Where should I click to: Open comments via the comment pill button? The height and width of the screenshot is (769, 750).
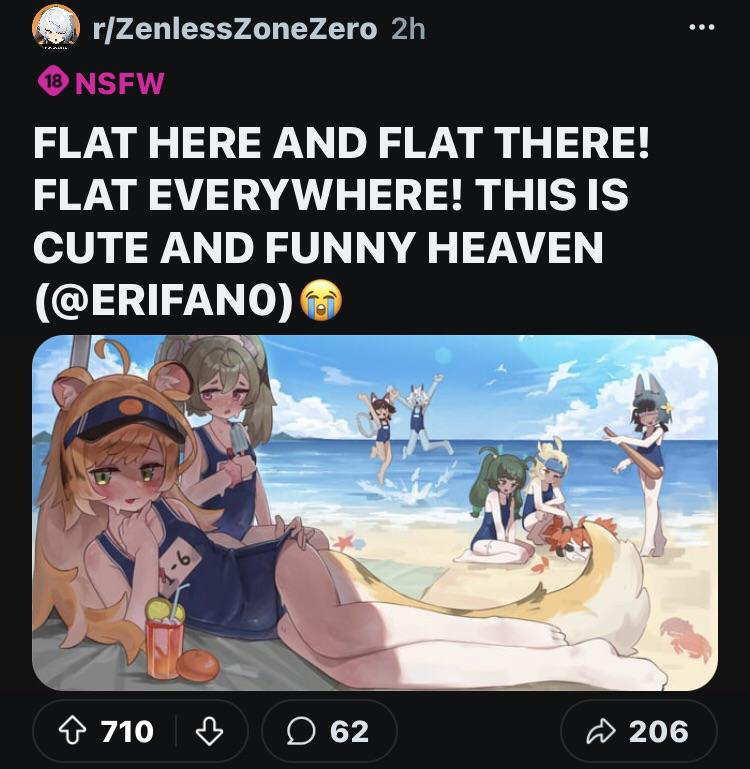(x=329, y=731)
